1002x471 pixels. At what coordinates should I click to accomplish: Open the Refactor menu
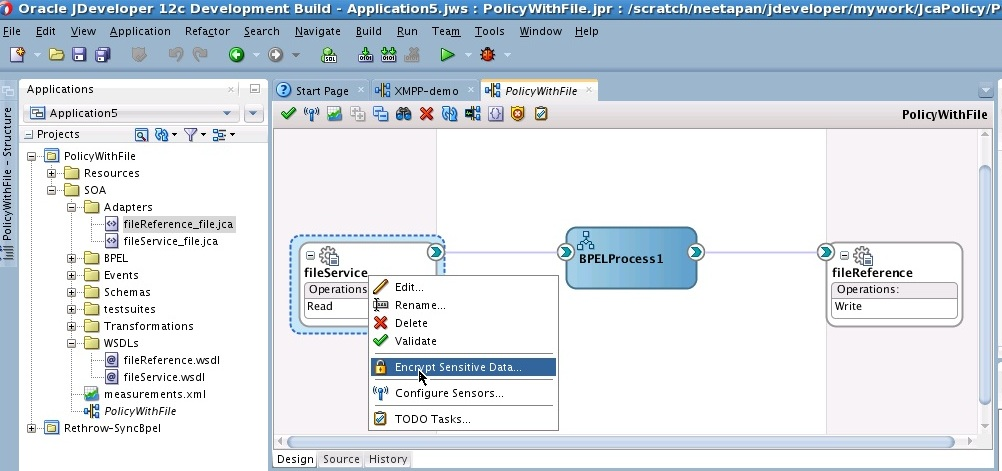pyautogui.click(x=207, y=31)
